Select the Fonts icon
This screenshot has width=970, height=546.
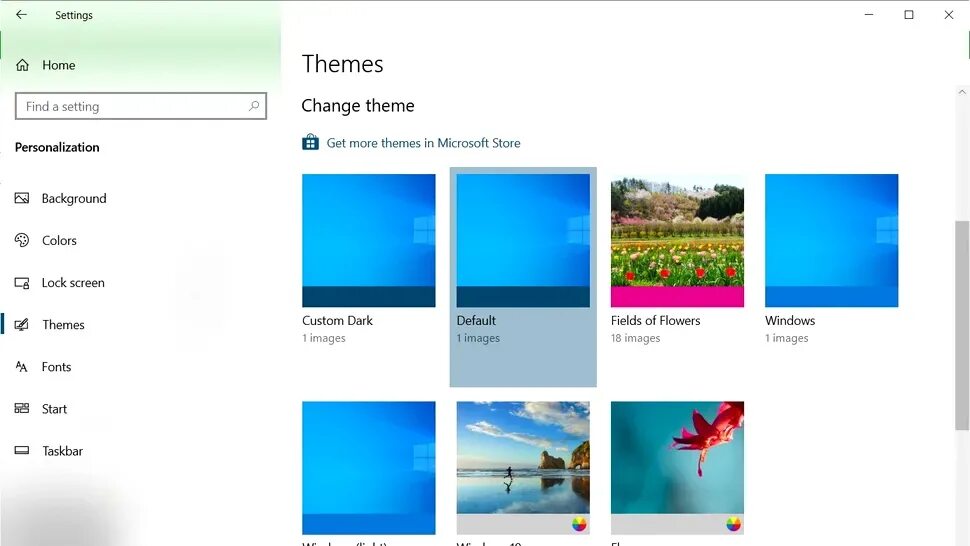coord(22,367)
